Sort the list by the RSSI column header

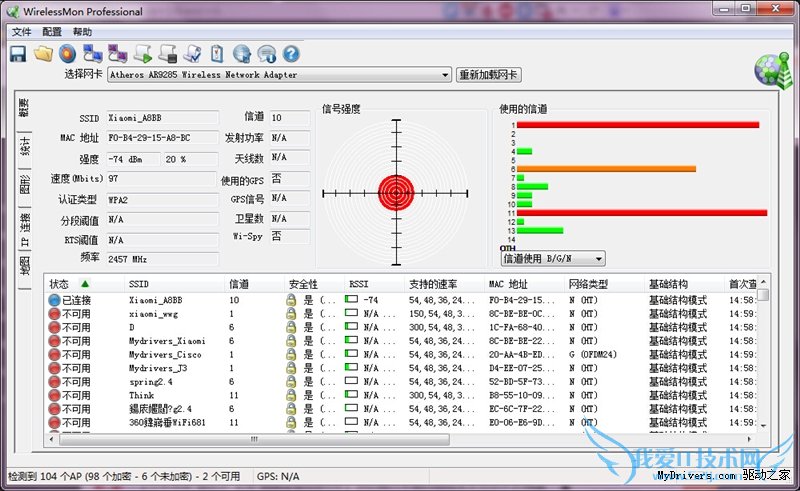pyautogui.click(x=374, y=284)
